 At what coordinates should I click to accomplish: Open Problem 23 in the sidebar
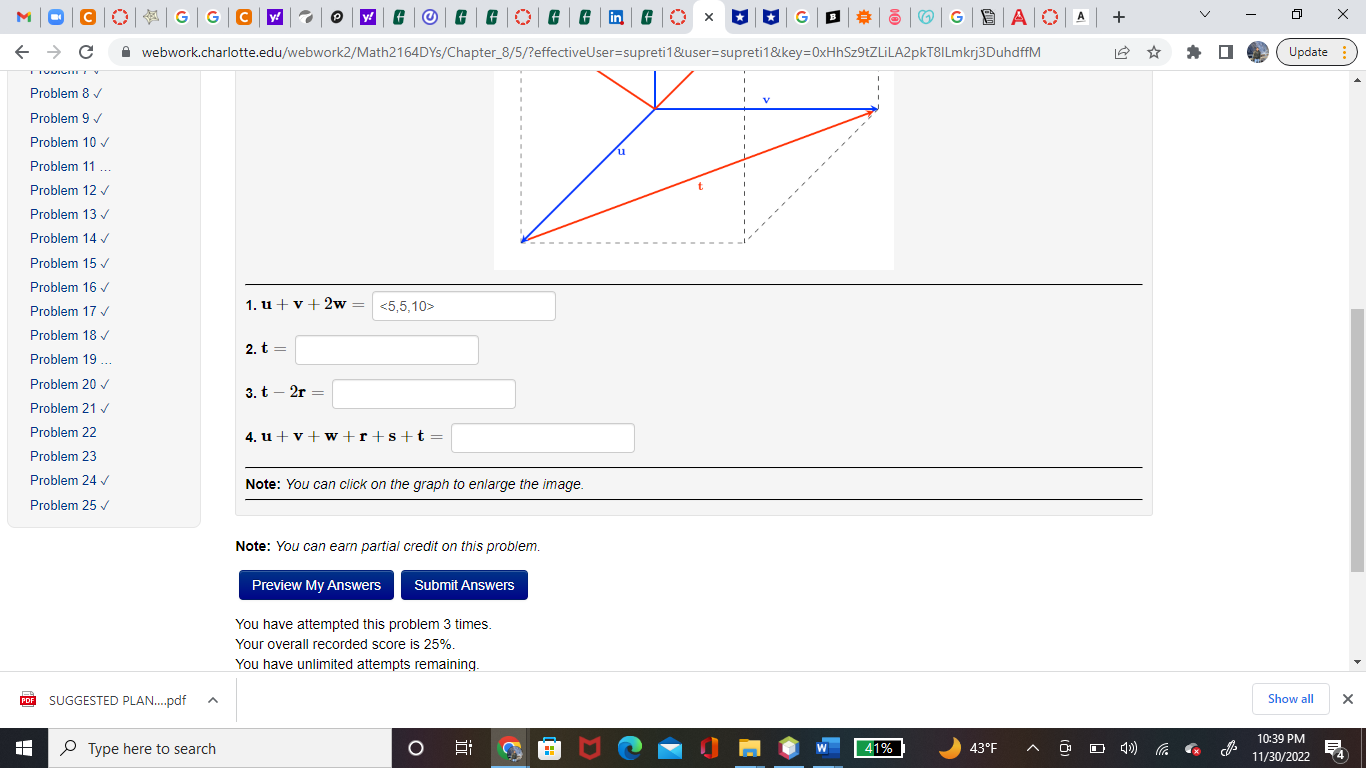[x=63, y=456]
